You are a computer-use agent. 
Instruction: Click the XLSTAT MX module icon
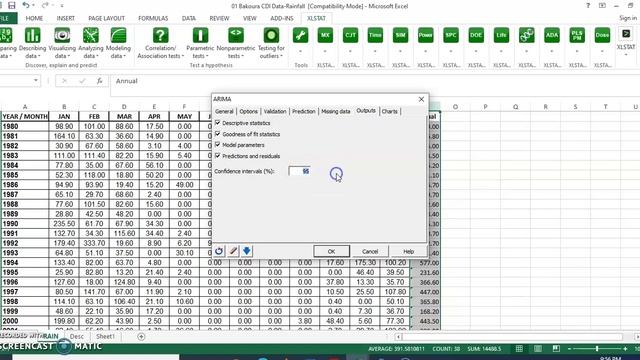coord(325,36)
